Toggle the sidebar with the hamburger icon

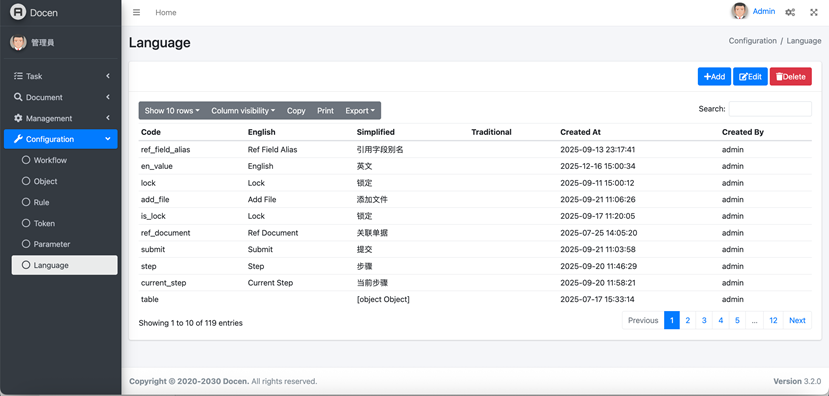[136, 12]
